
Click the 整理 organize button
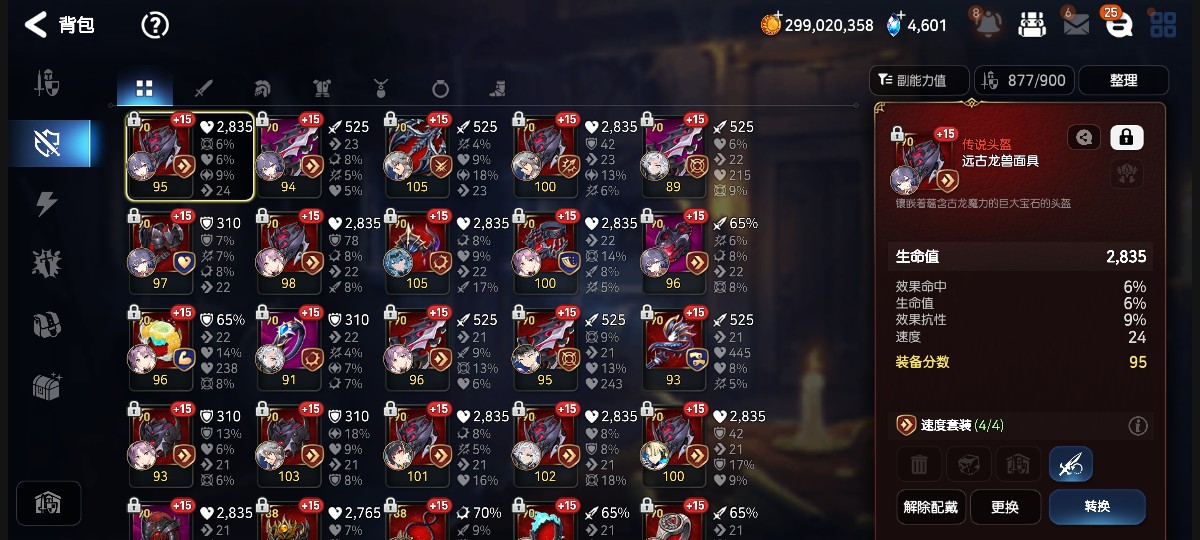[x=1124, y=80]
